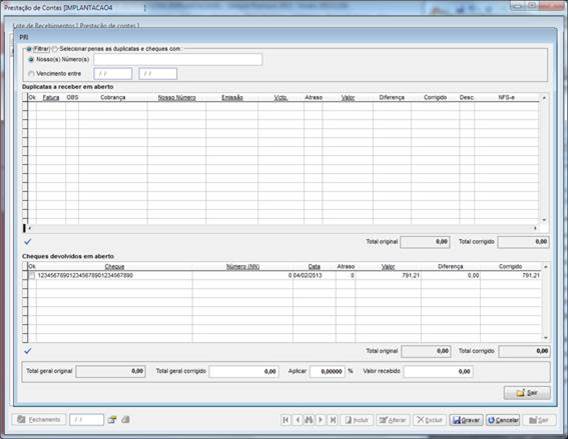Click the Aplicar percentage input field
This screenshot has width=568, height=439.
(327, 371)
